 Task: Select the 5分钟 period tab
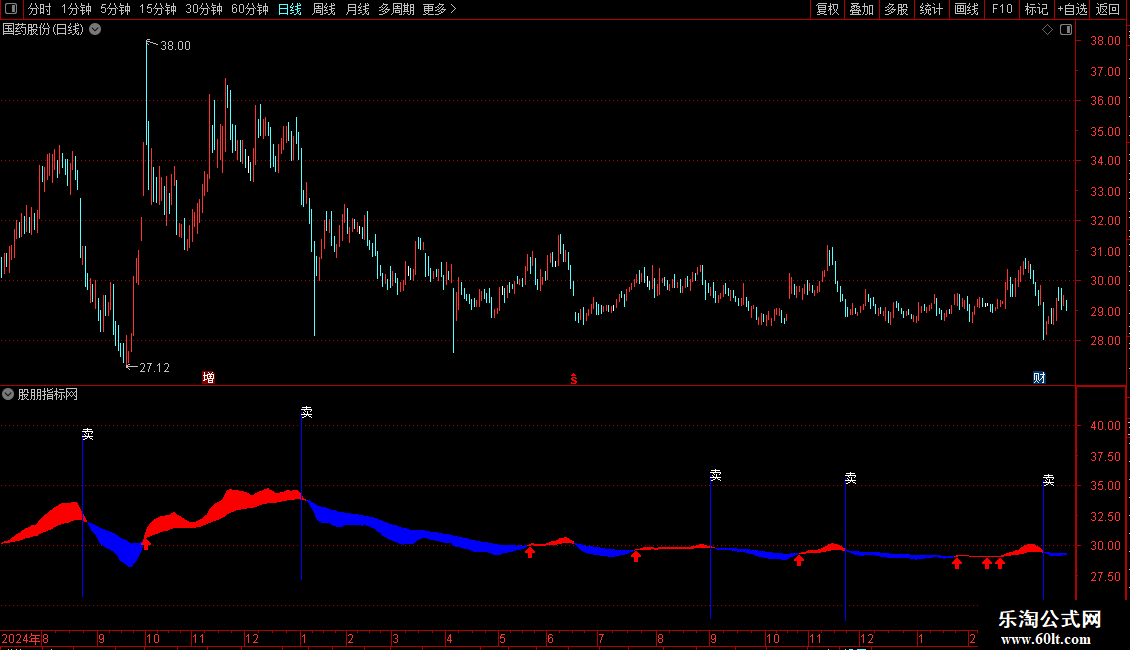click(x=115, y=9)
